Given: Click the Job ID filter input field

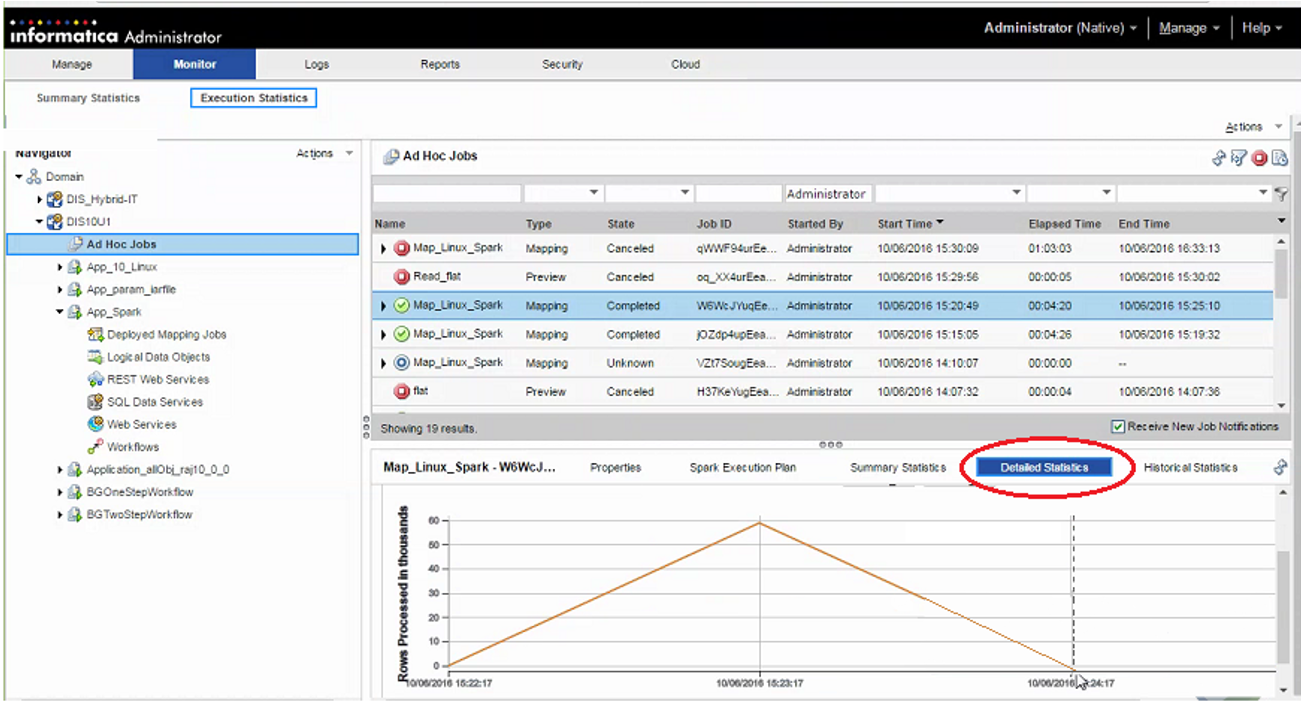Looking at the screenshot, I should pos(738,193).
